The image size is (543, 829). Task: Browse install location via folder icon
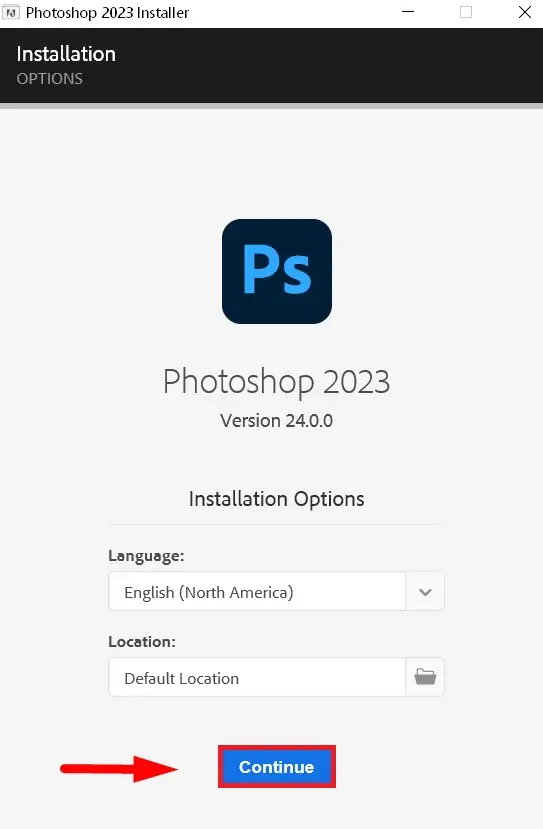[425, 677]
